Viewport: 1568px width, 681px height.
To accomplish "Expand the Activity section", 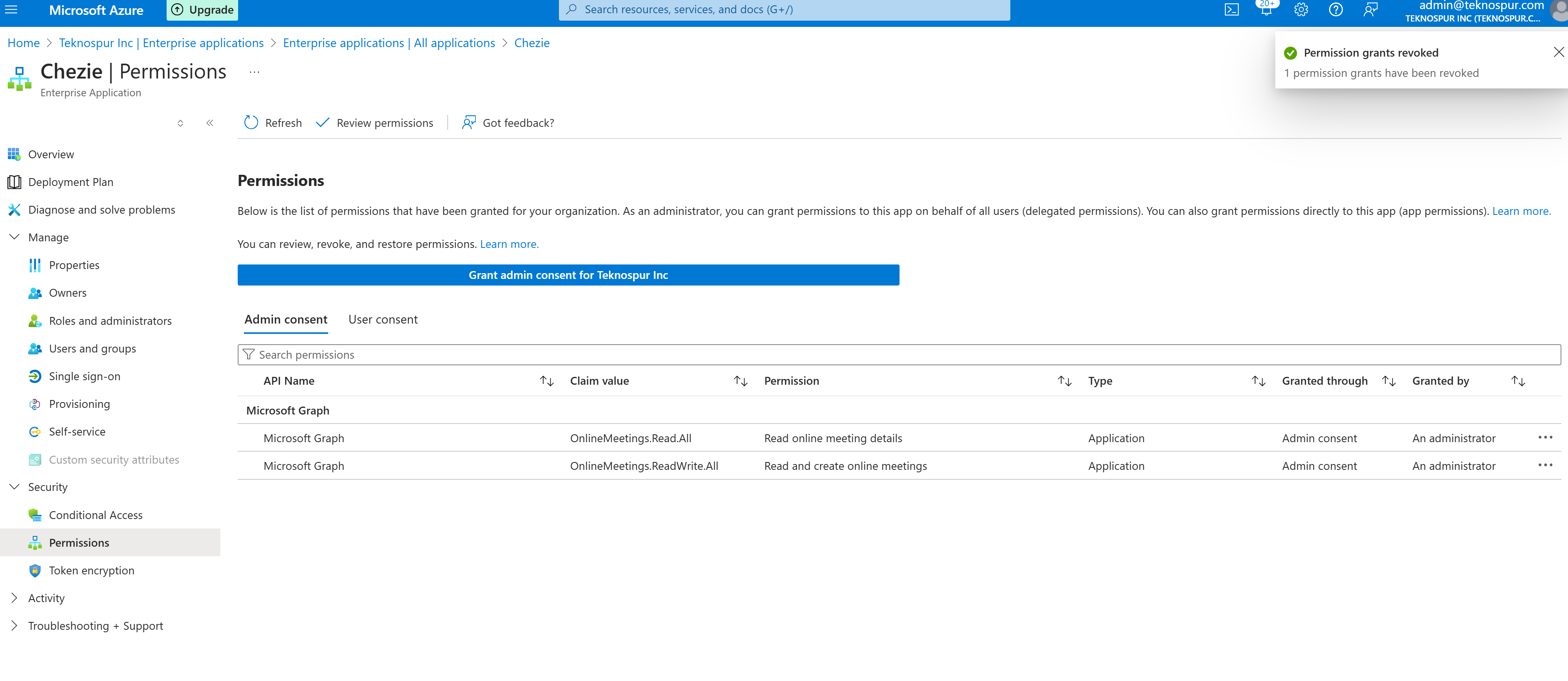I will (x=14, y=598).
